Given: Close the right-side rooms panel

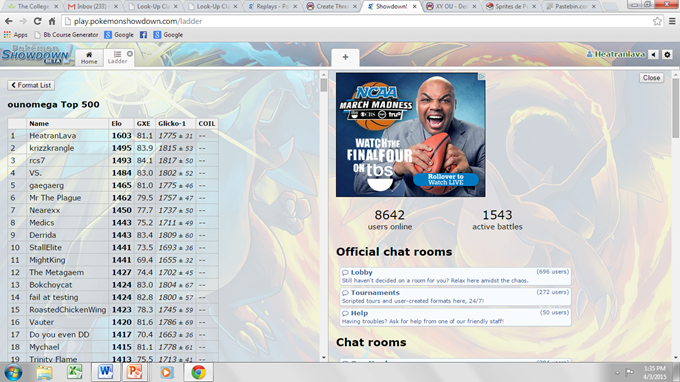Looking at the screenshot, I should coord(651,78).
